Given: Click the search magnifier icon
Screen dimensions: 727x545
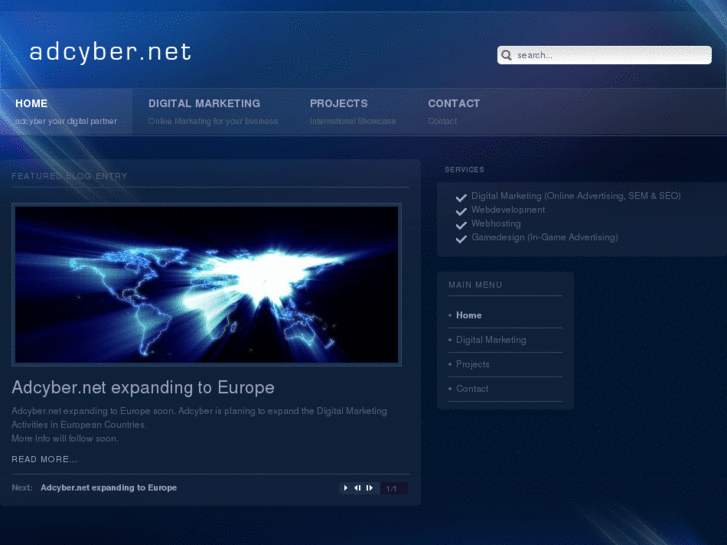Looking at the screenshot, I should point(506,55).
